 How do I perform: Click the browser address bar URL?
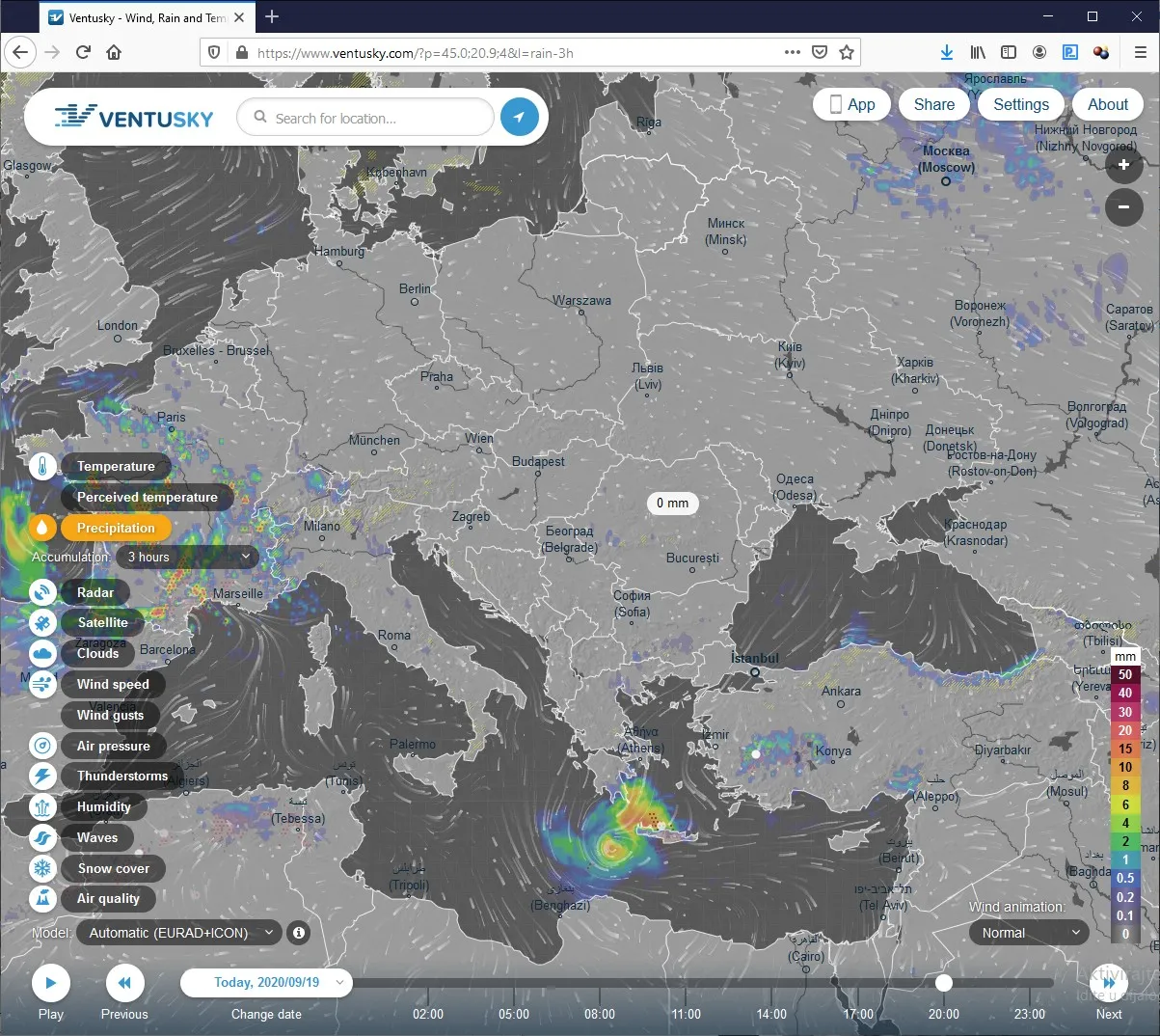(415, 53)
